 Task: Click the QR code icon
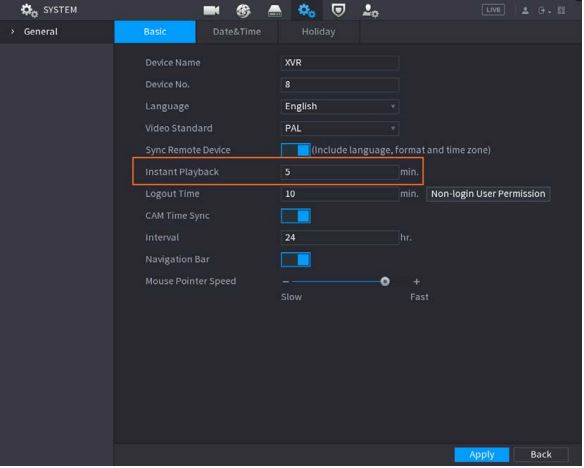pyautogui.click(x=561, y=10)
